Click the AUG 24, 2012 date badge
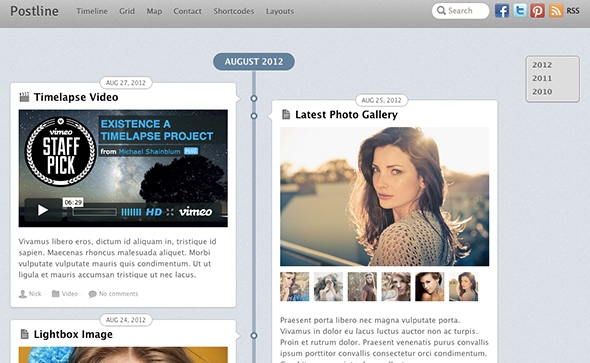Screen dimensions: 590x363 click(x=126, y=320)
